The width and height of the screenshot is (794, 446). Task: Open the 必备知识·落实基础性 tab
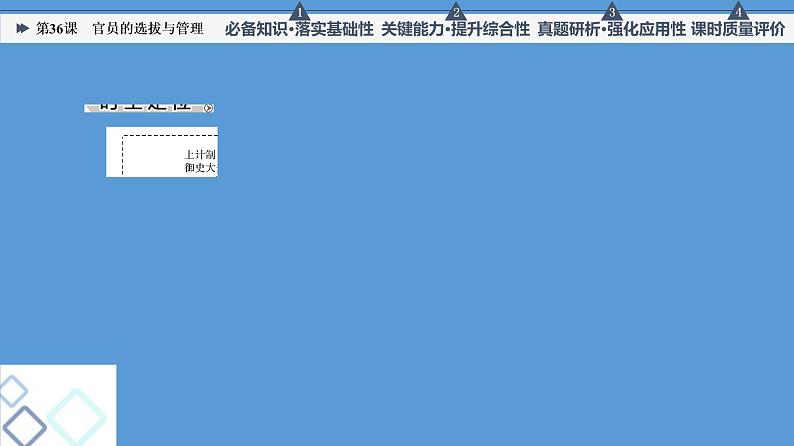point(299,30)
